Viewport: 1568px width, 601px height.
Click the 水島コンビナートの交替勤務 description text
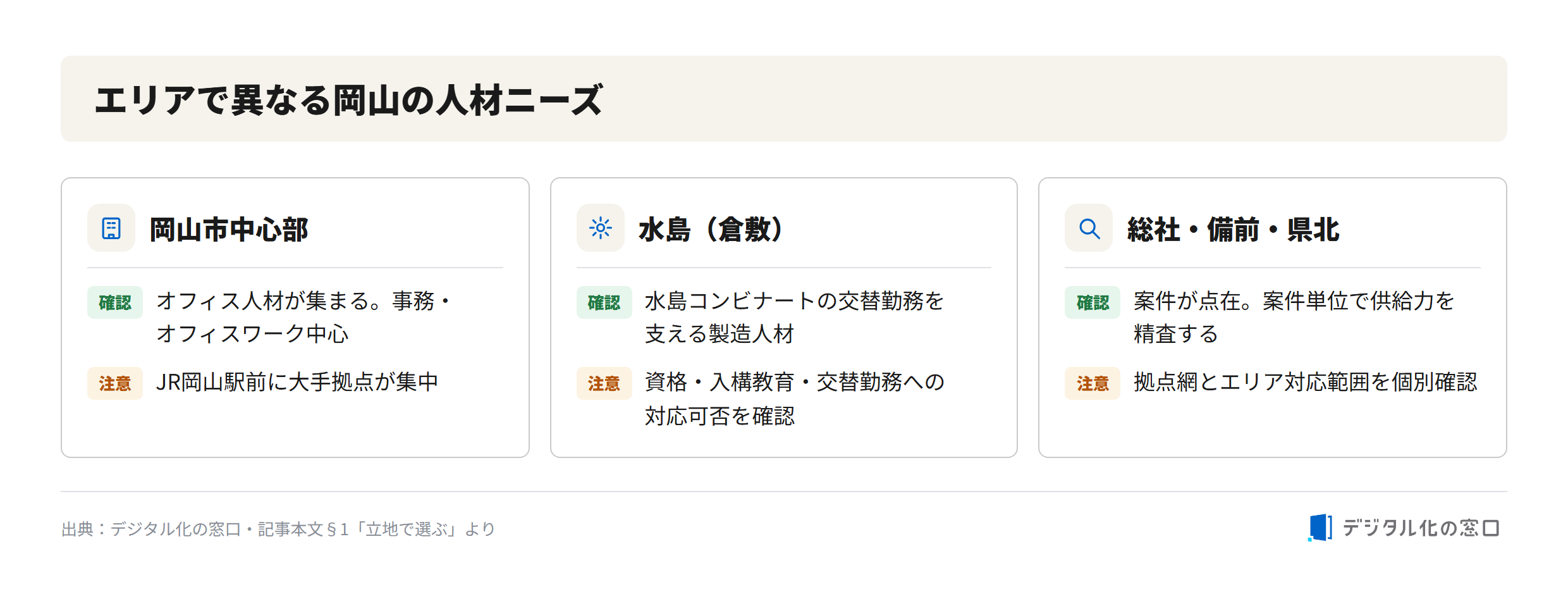click(x=794, y=318)
